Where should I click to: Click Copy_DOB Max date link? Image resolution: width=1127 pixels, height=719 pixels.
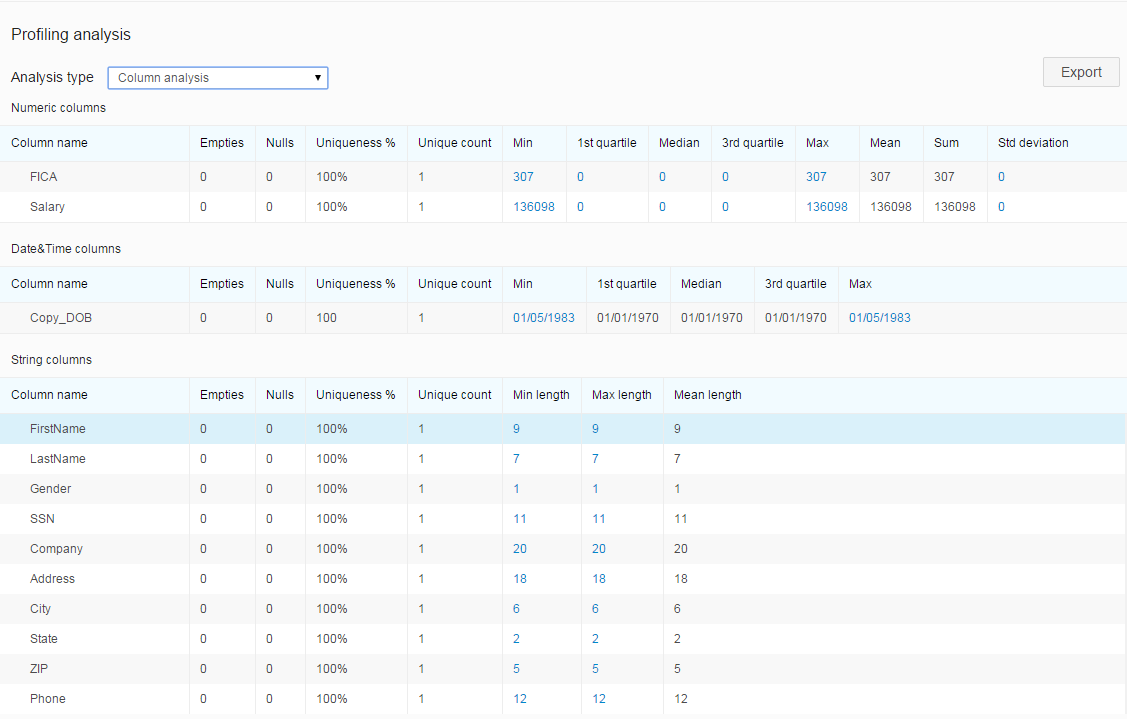(879, 318)
